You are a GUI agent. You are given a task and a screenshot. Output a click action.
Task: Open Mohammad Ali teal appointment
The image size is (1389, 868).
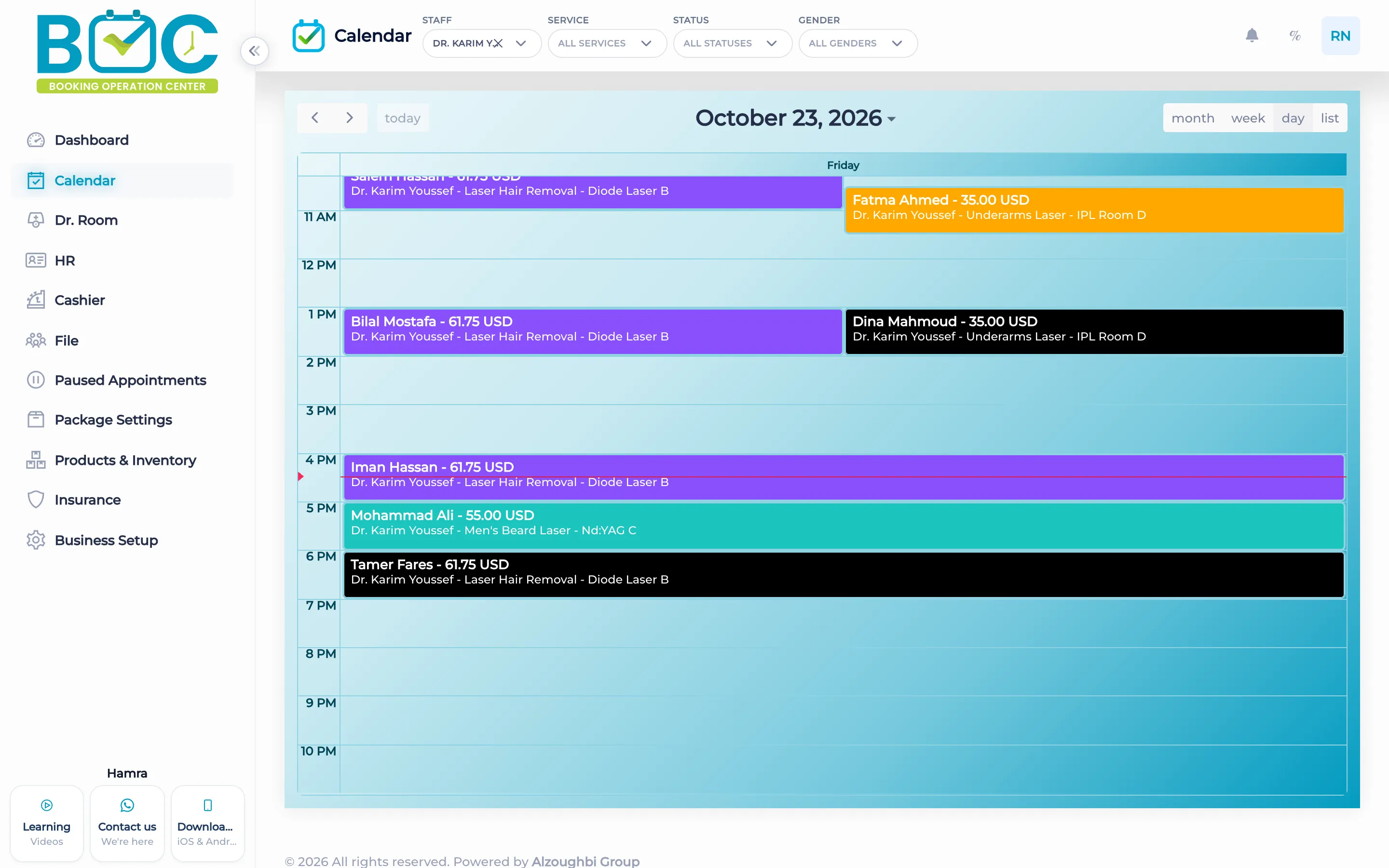[x=843, y=526]
